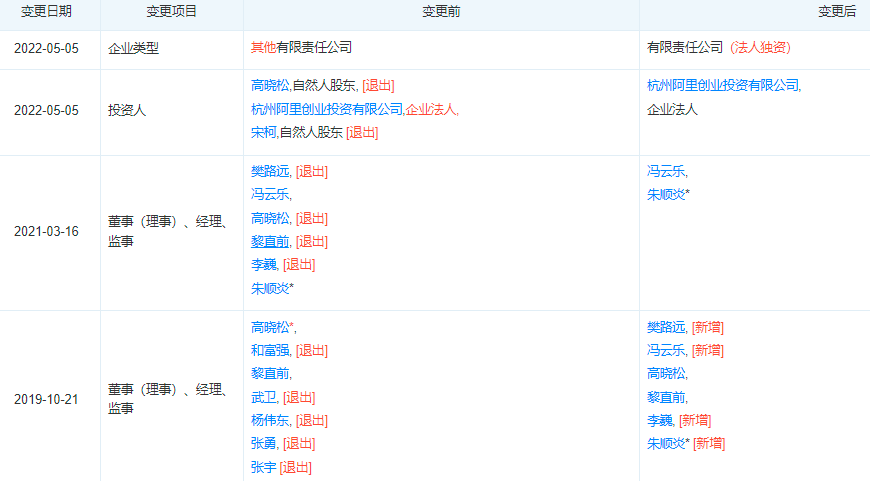
Task: Open the 宋柯 shareholder link
Action: pyautogui.click(x=264, y=132)
